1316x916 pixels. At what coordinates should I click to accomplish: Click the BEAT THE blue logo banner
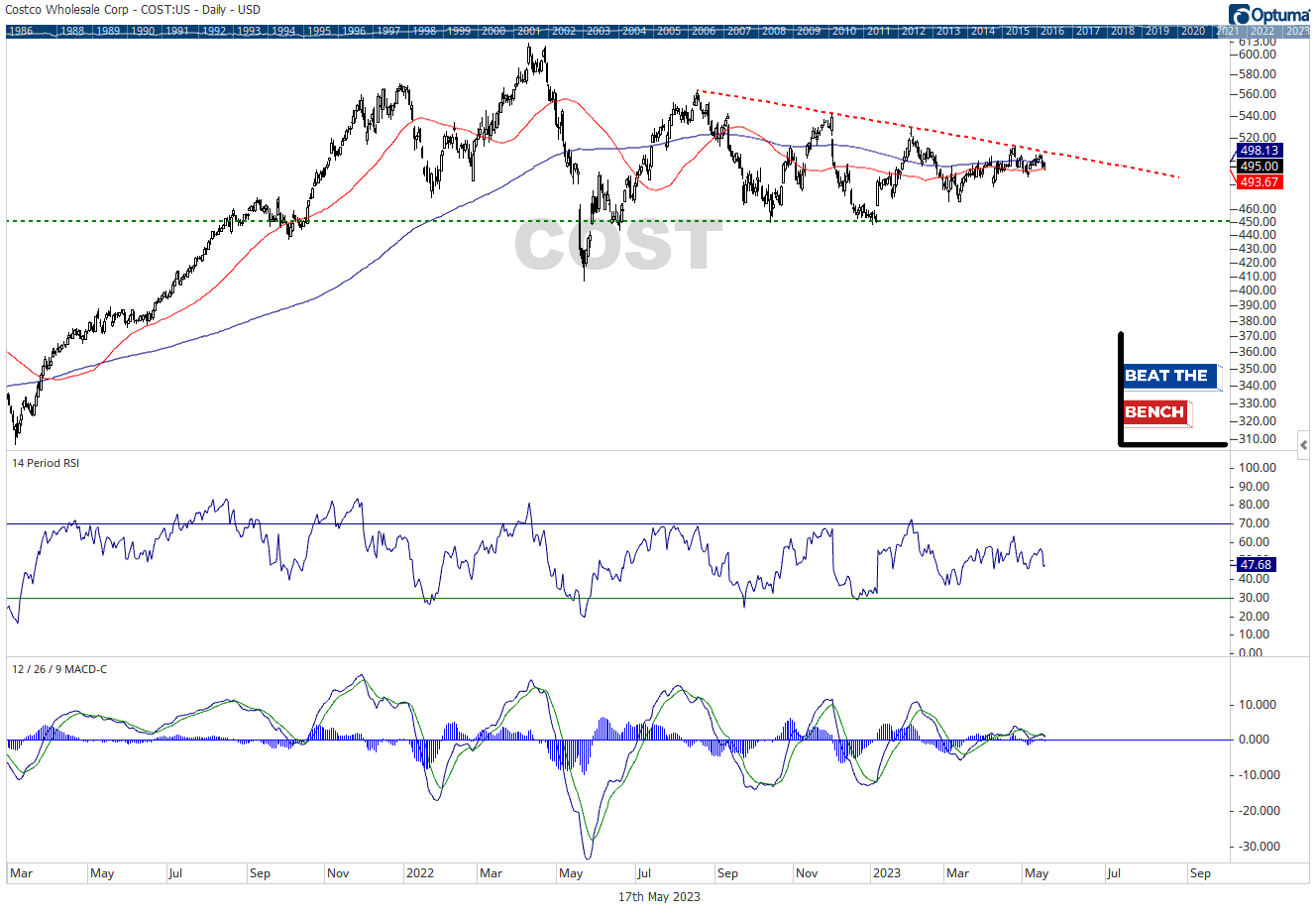(1169, 376)
